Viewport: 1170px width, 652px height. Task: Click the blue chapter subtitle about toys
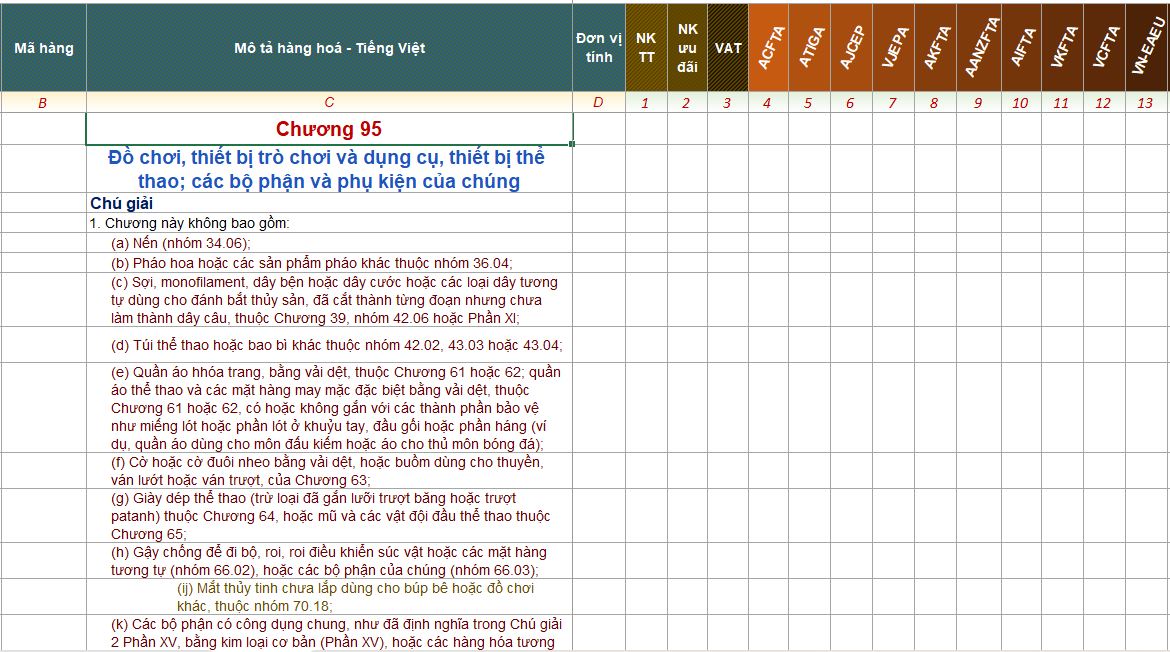coord(329,170)
